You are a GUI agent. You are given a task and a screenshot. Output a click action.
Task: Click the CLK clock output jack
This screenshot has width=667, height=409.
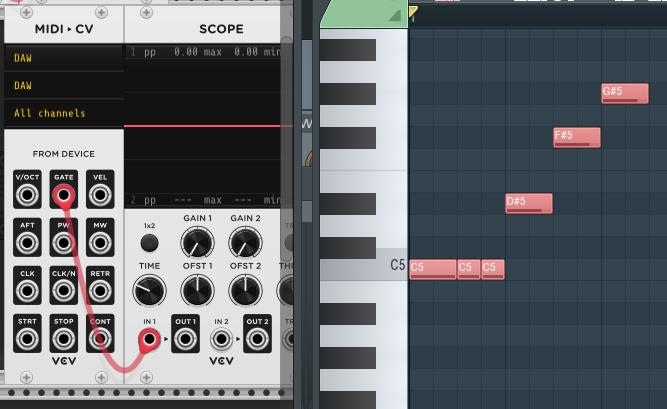(27, 288)
